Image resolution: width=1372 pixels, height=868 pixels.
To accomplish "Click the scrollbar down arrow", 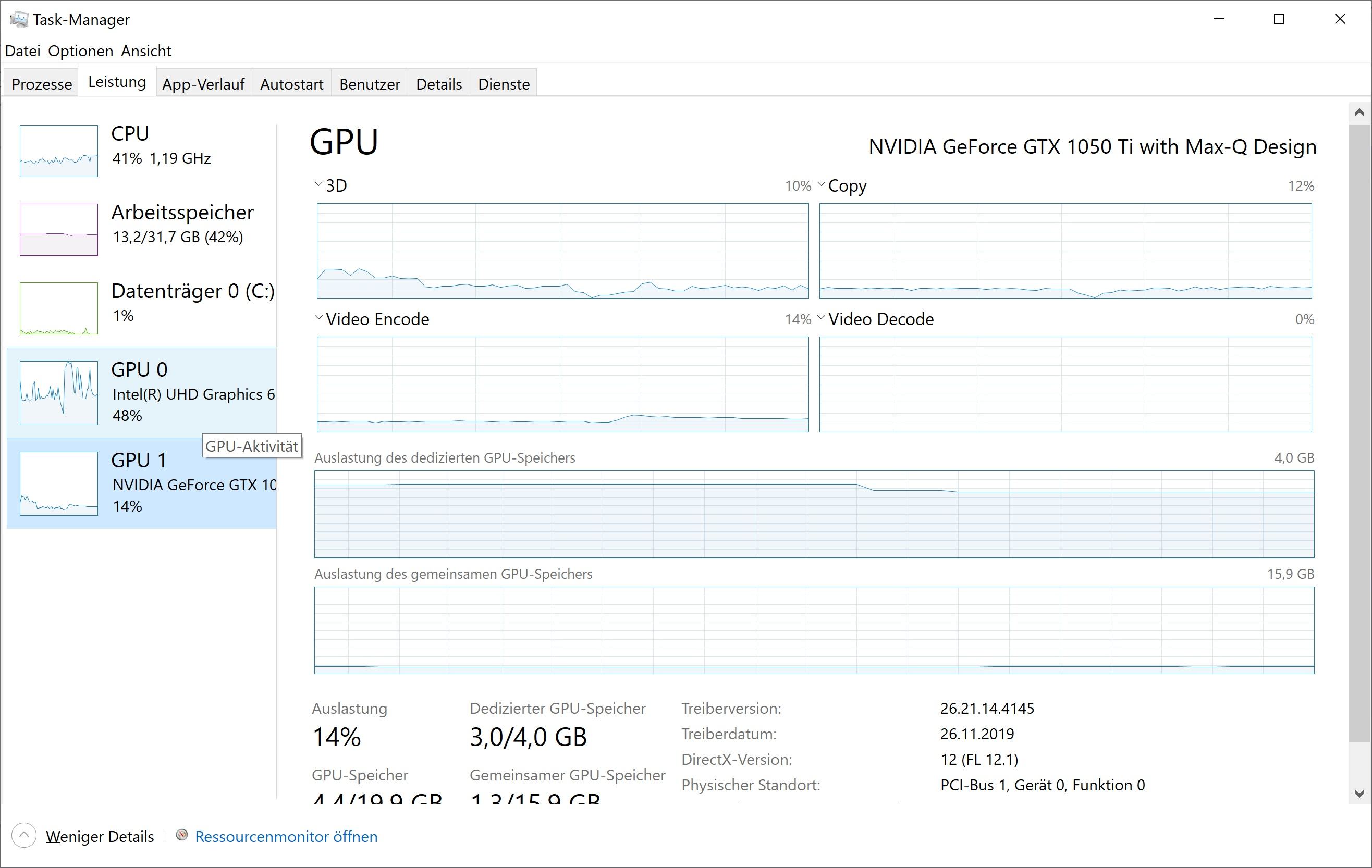I will tap(1359, 793).
